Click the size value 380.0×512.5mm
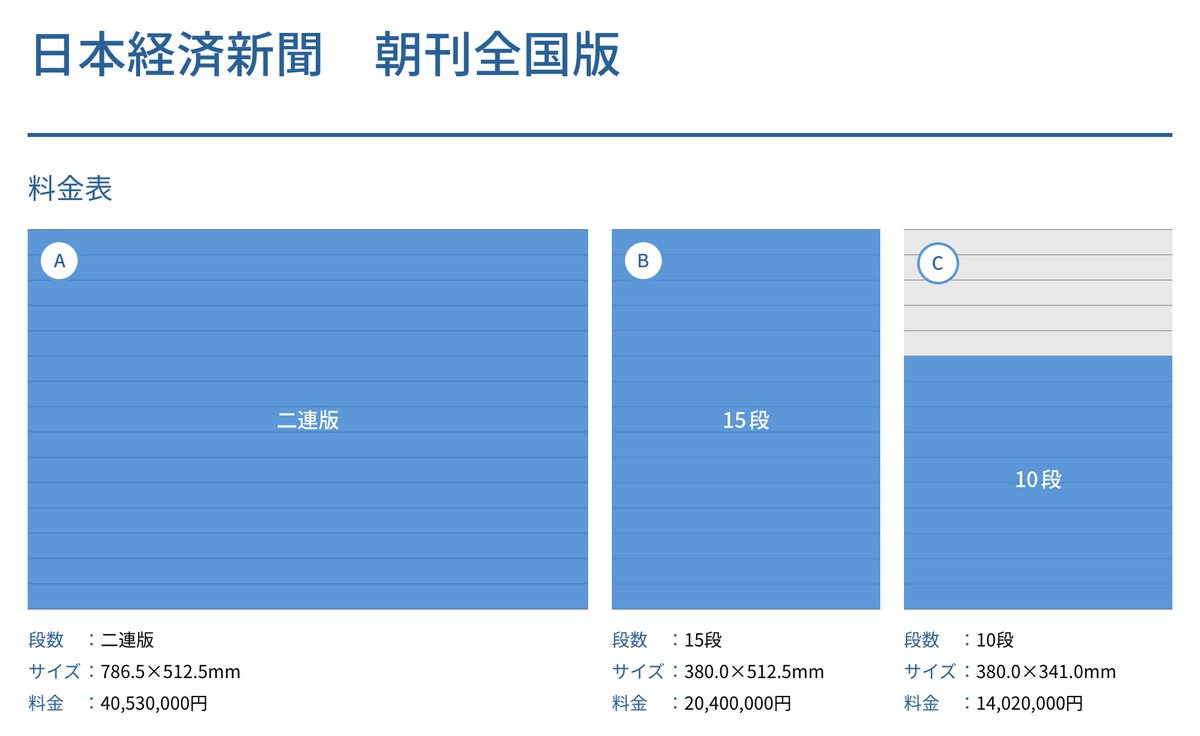1200x736 pixels. tap(754, 671)
